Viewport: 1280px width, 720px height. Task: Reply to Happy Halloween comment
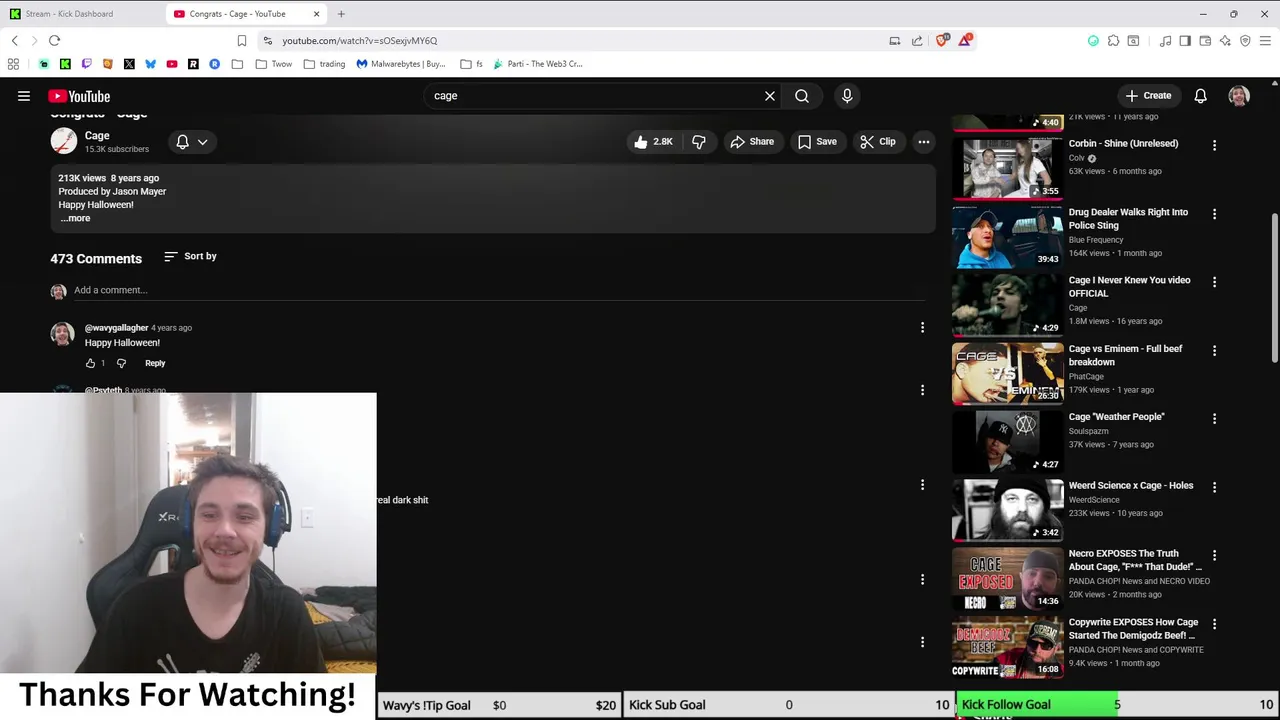(x=155, y=363)
